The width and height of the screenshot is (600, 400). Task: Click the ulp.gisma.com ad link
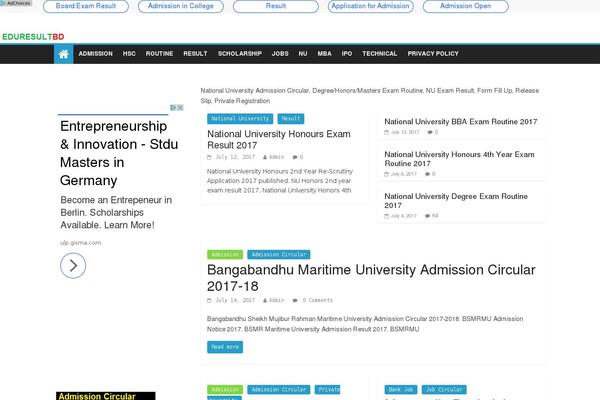click(x=81, y=243)
